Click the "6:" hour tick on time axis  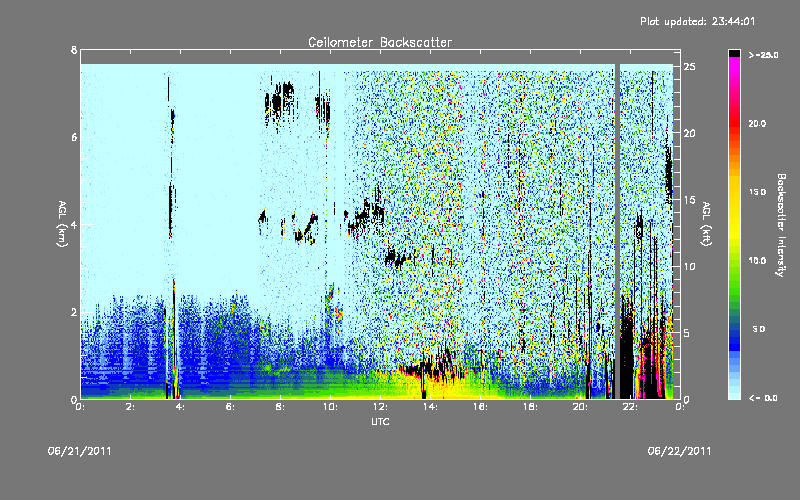230,407
